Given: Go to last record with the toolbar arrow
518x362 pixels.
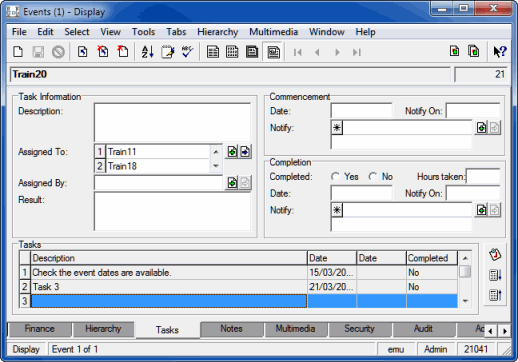Looking at the screenshot, I should [x=357, y=52].
